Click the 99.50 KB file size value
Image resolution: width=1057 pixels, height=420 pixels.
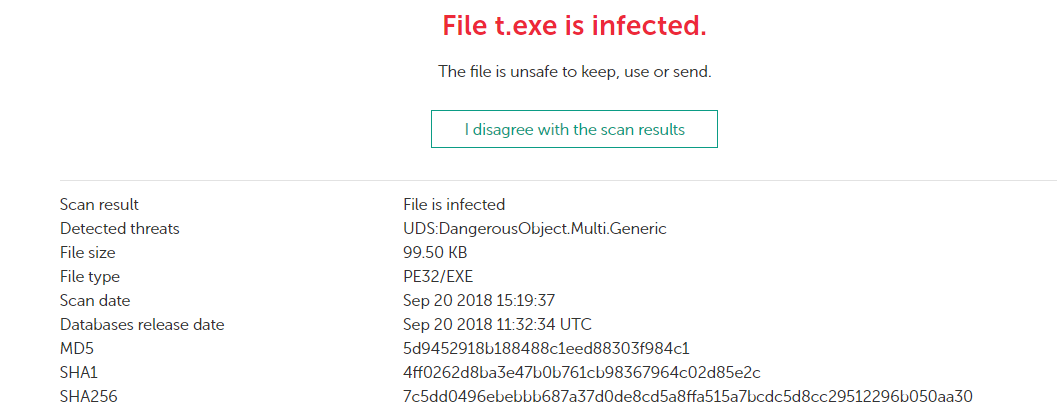pos(436,252)
